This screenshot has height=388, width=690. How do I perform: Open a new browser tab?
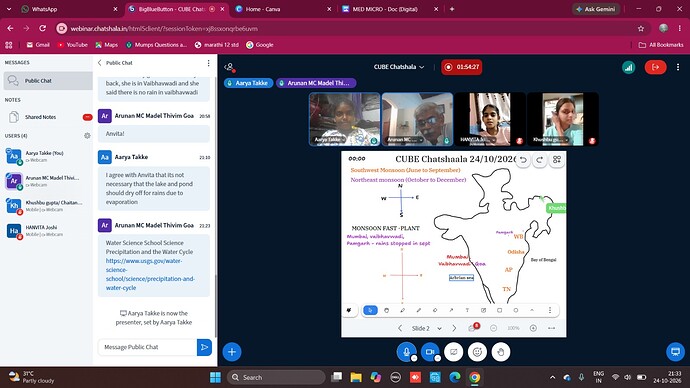pos(451,9)
